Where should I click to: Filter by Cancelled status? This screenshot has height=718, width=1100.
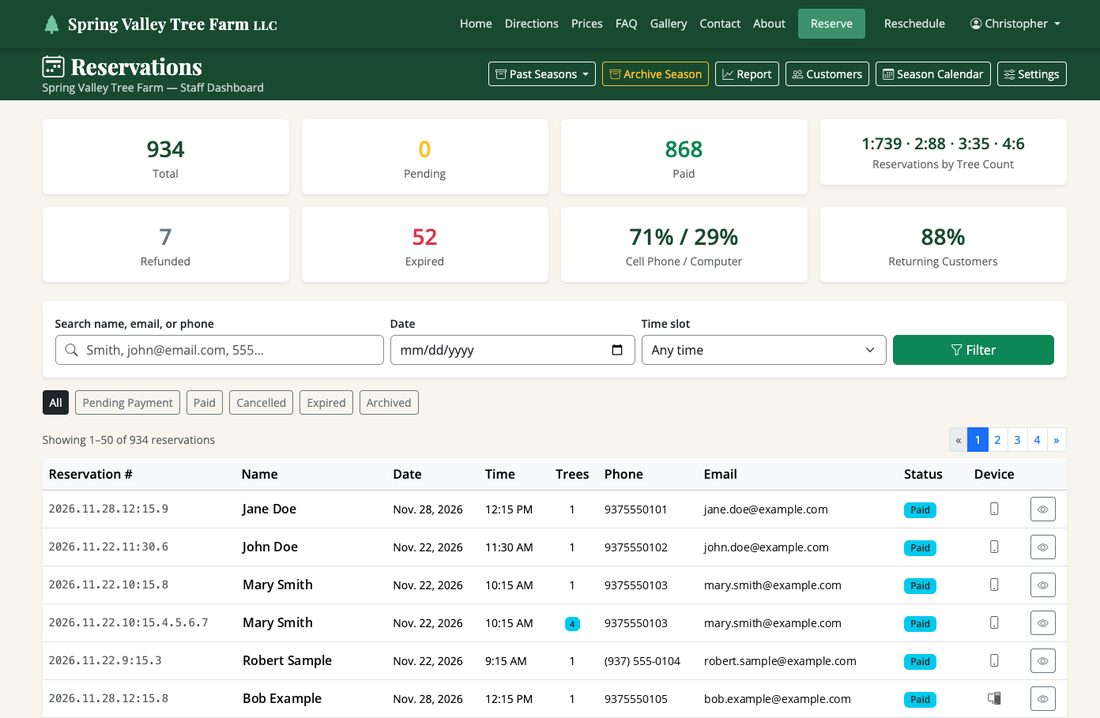[261, 402]
